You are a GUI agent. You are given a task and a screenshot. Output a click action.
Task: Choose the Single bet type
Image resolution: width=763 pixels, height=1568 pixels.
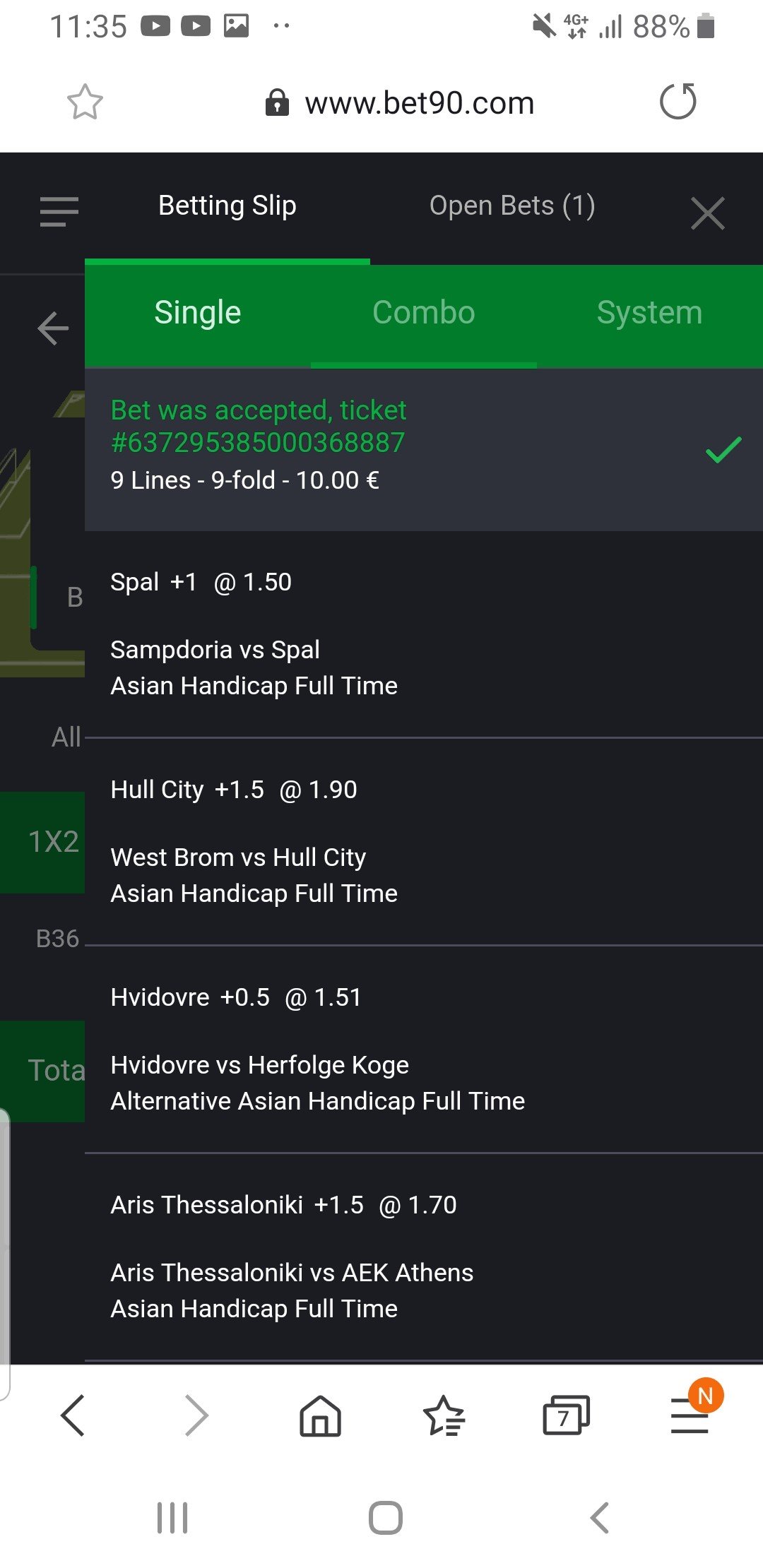pyautogui.click(x=198, y=313)
